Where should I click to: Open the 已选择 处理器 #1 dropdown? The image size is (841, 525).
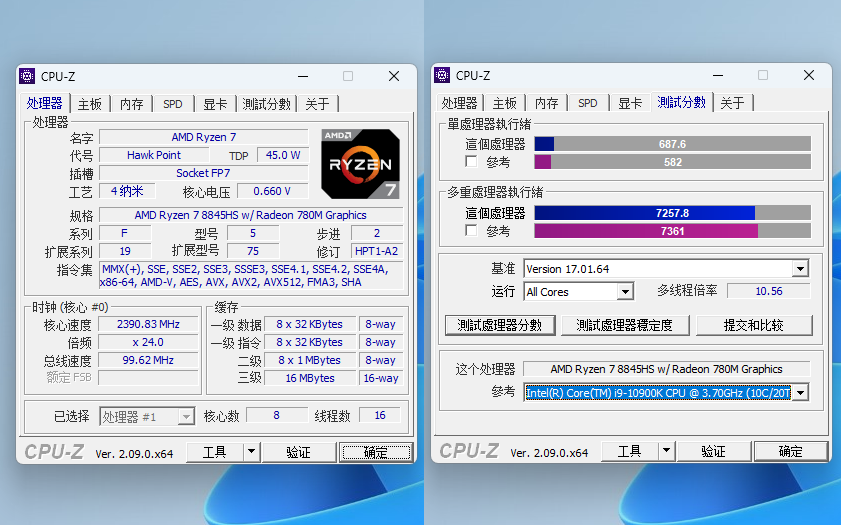click(x=186, y=417)
